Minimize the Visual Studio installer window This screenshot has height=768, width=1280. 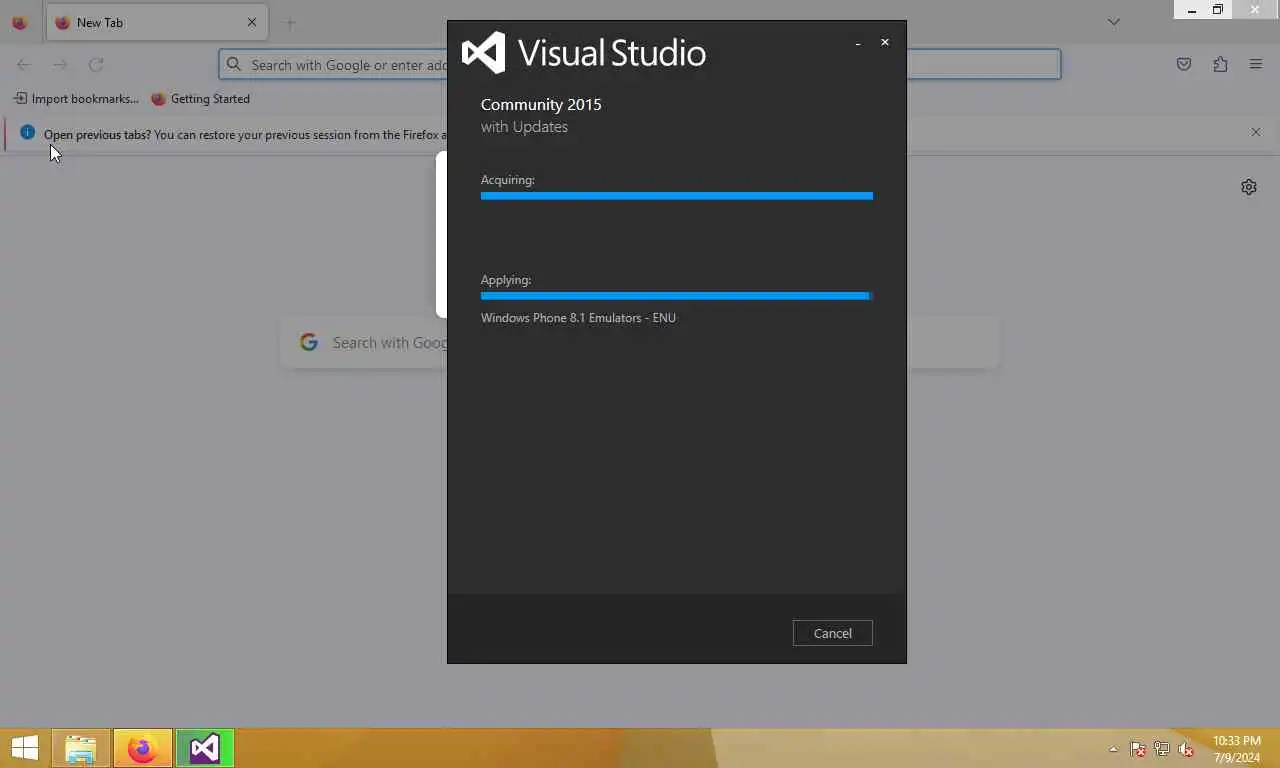858,43
